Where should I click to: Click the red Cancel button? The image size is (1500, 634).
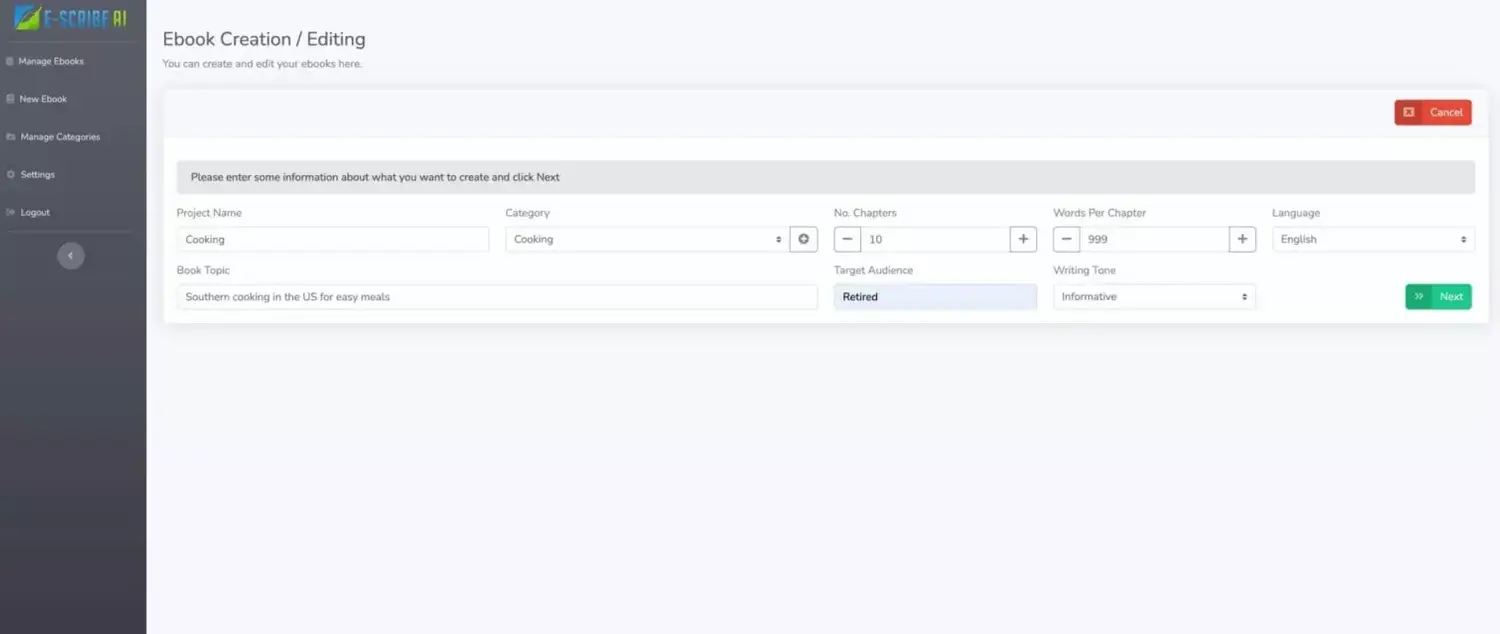point(1432,112)
